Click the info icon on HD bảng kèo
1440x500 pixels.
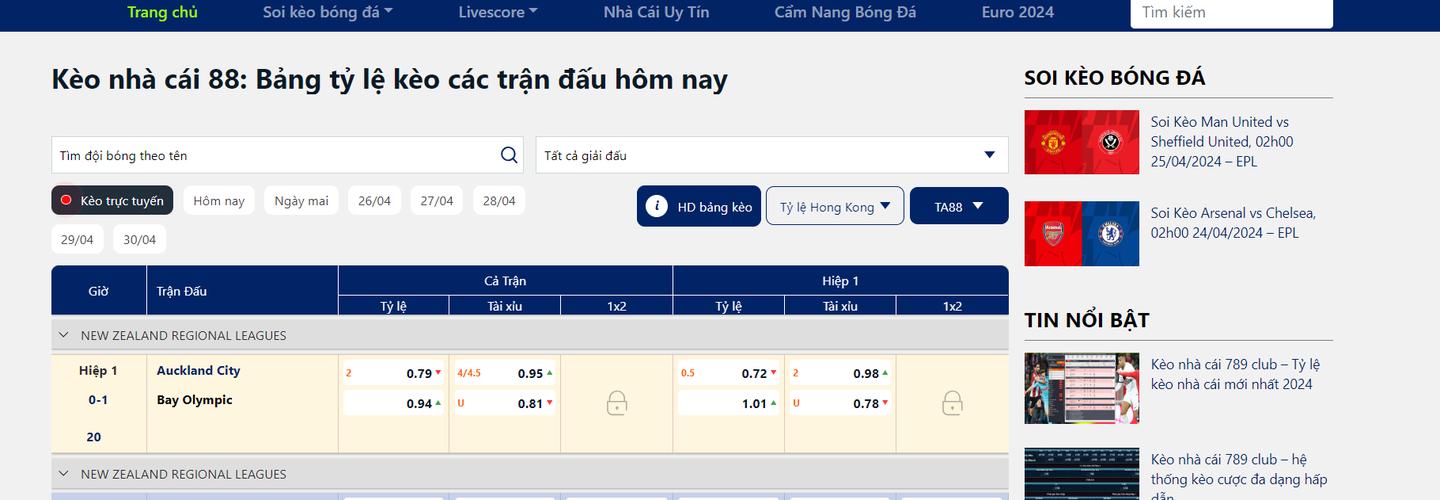point(656,206)
